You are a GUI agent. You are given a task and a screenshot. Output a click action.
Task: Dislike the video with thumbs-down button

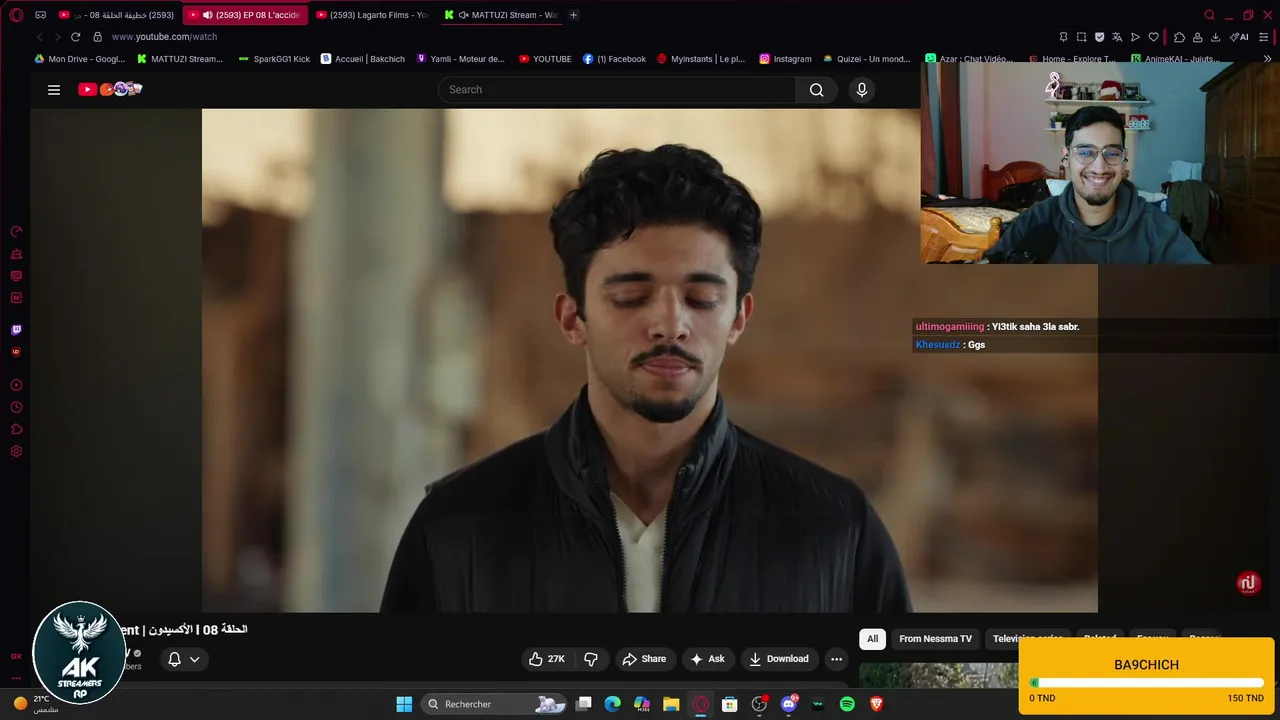[x=591, y=659]
